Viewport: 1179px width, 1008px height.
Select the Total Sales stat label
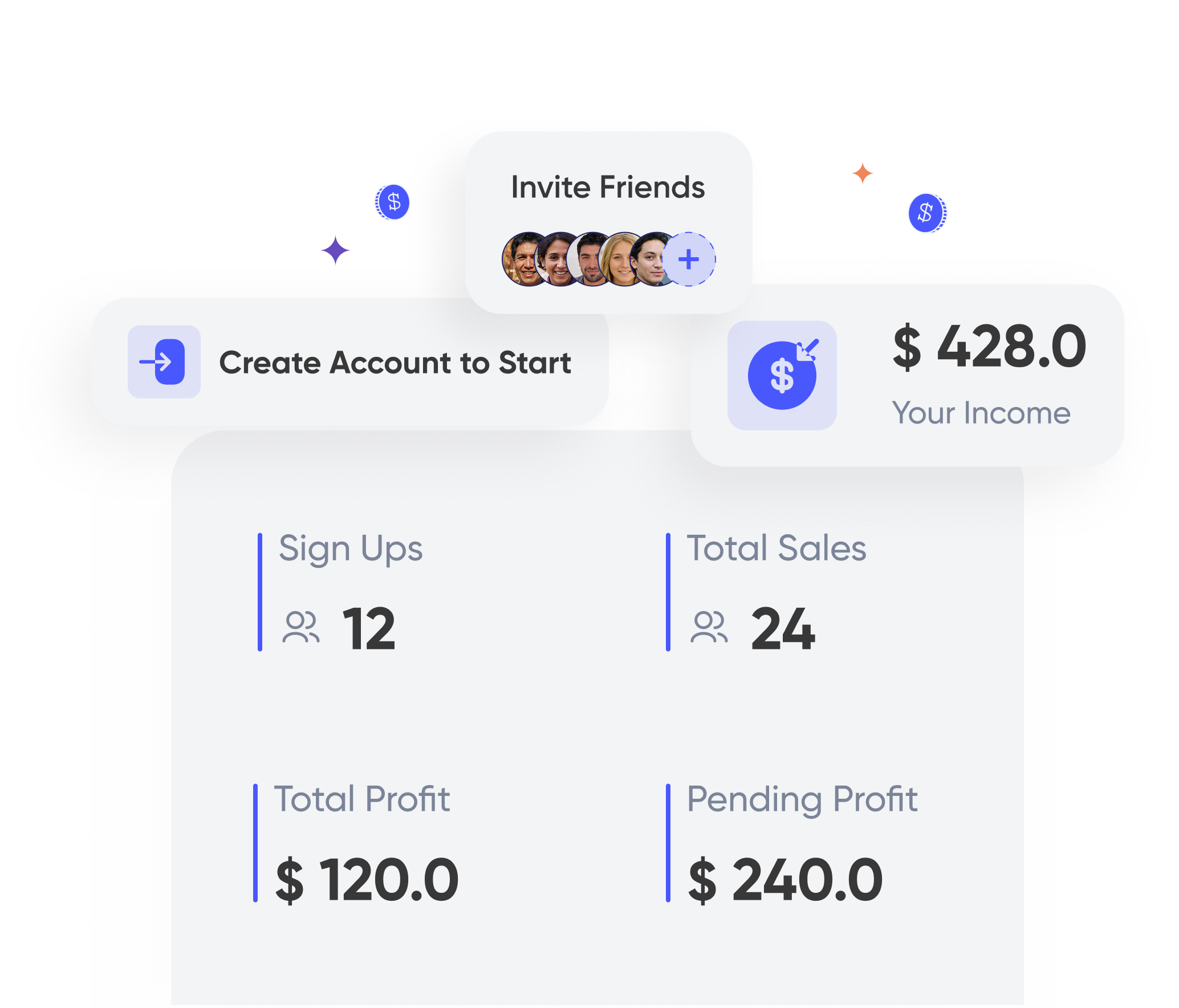click(776, 548)
